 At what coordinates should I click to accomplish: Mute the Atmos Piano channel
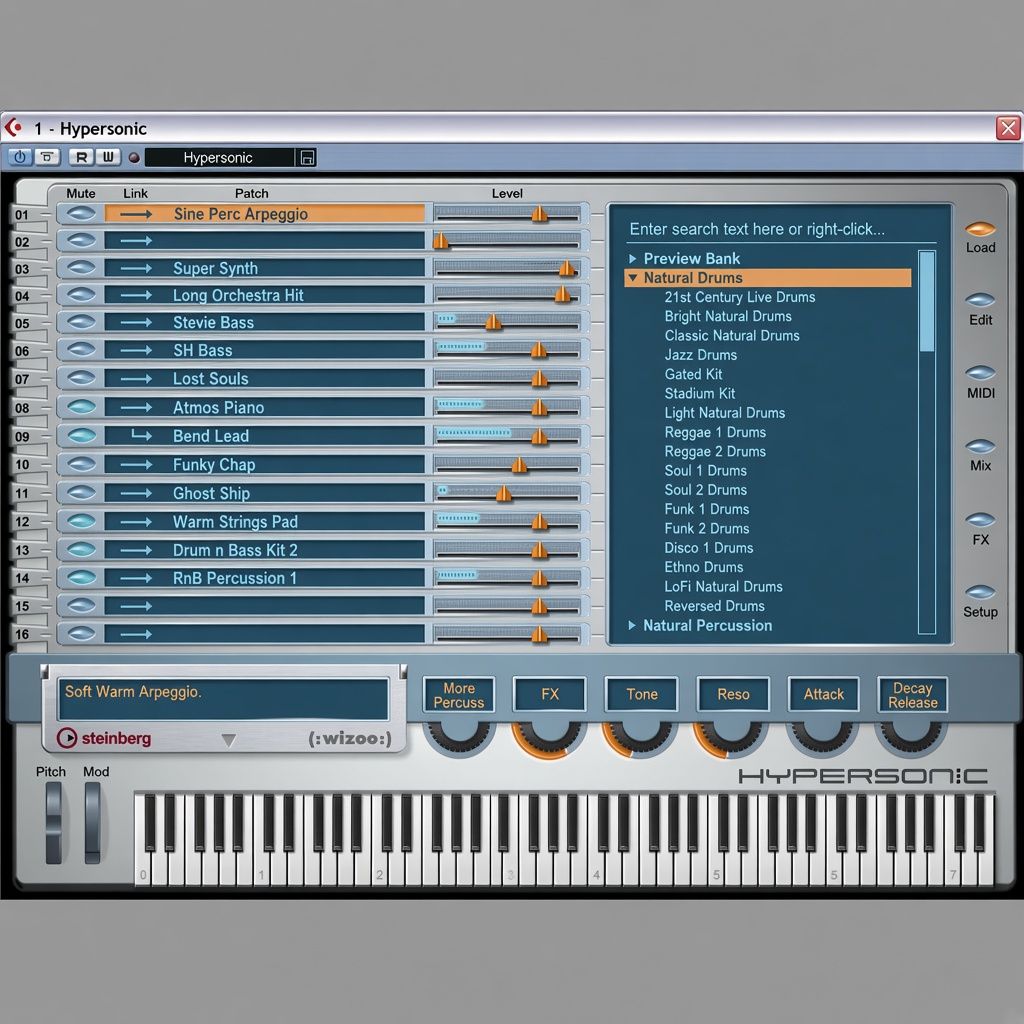click(x=81, y=407)
